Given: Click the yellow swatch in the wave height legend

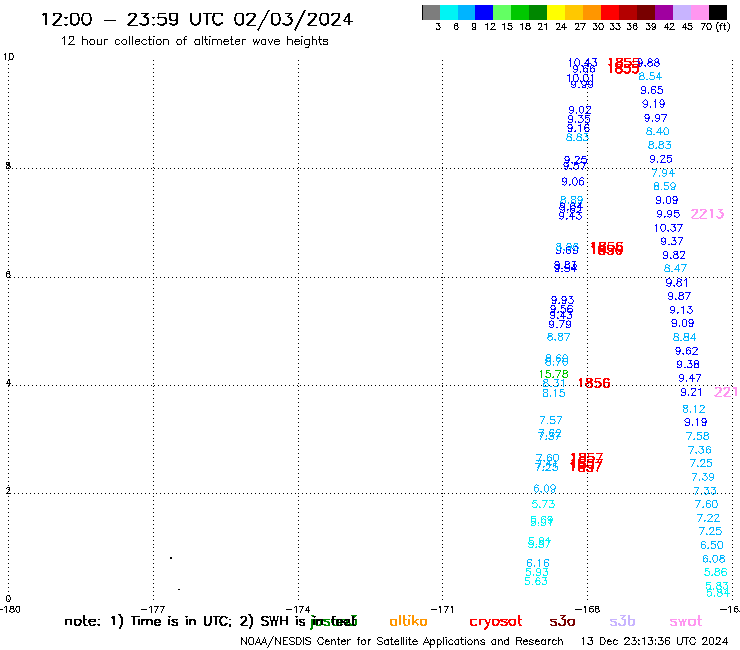Looking at the screenshot, I should [556, 12].
